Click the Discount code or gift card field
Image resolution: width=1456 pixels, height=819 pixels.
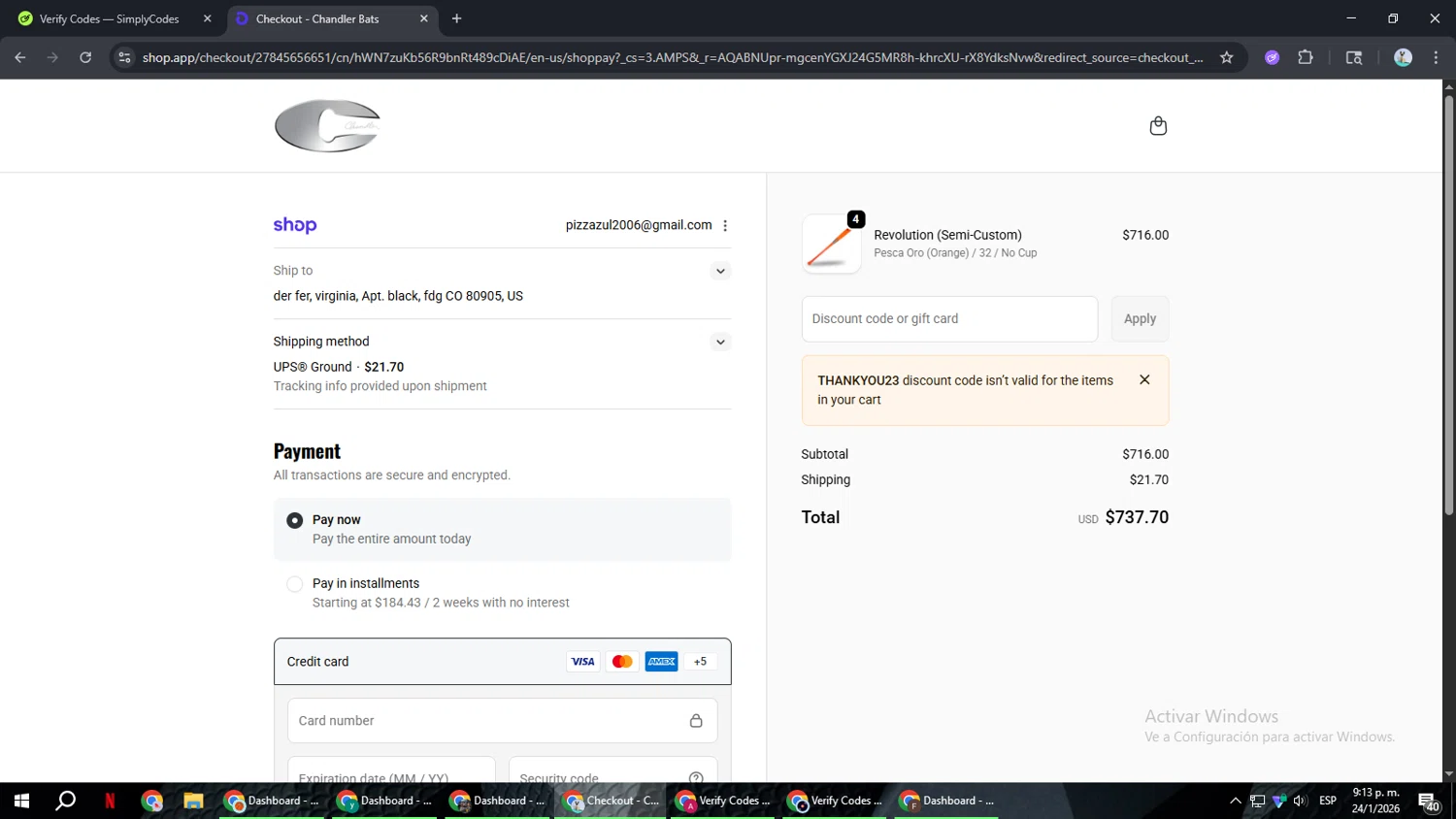pos(949,318)
